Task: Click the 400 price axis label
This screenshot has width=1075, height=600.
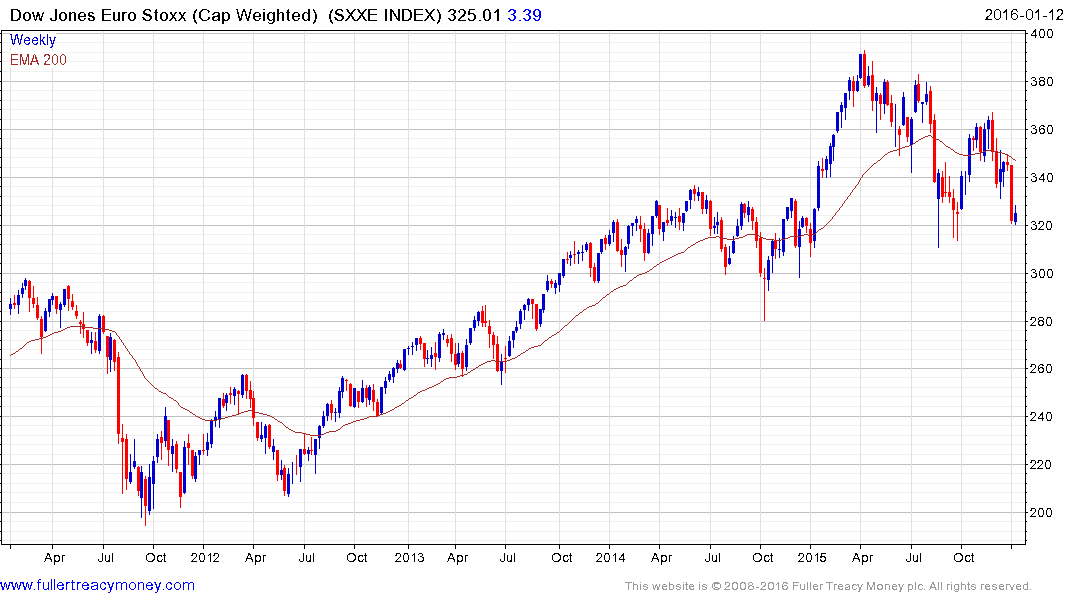Action: click(1042, 34)
